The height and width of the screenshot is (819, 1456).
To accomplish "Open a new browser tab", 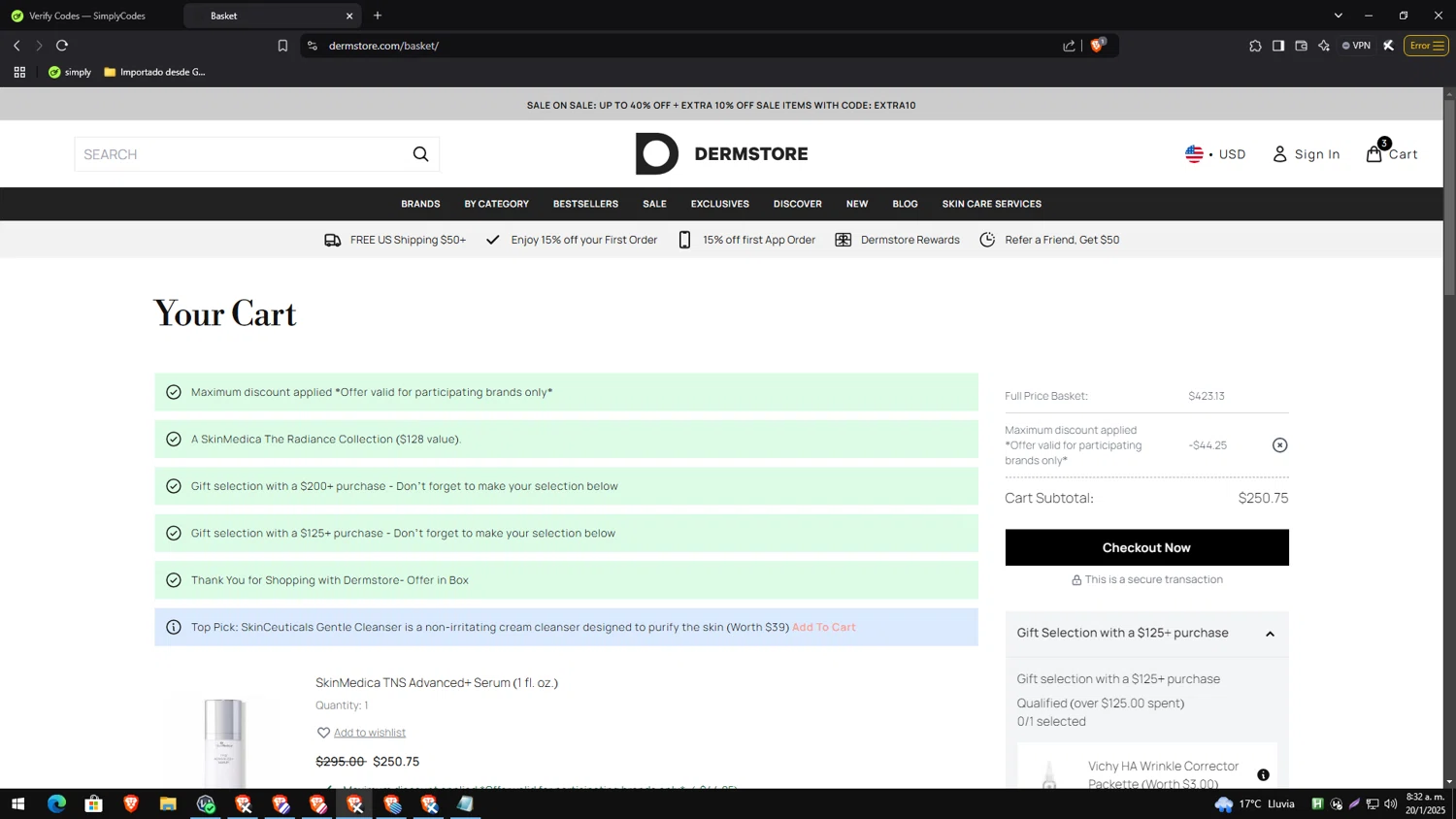I will click(x=378, y=16).
